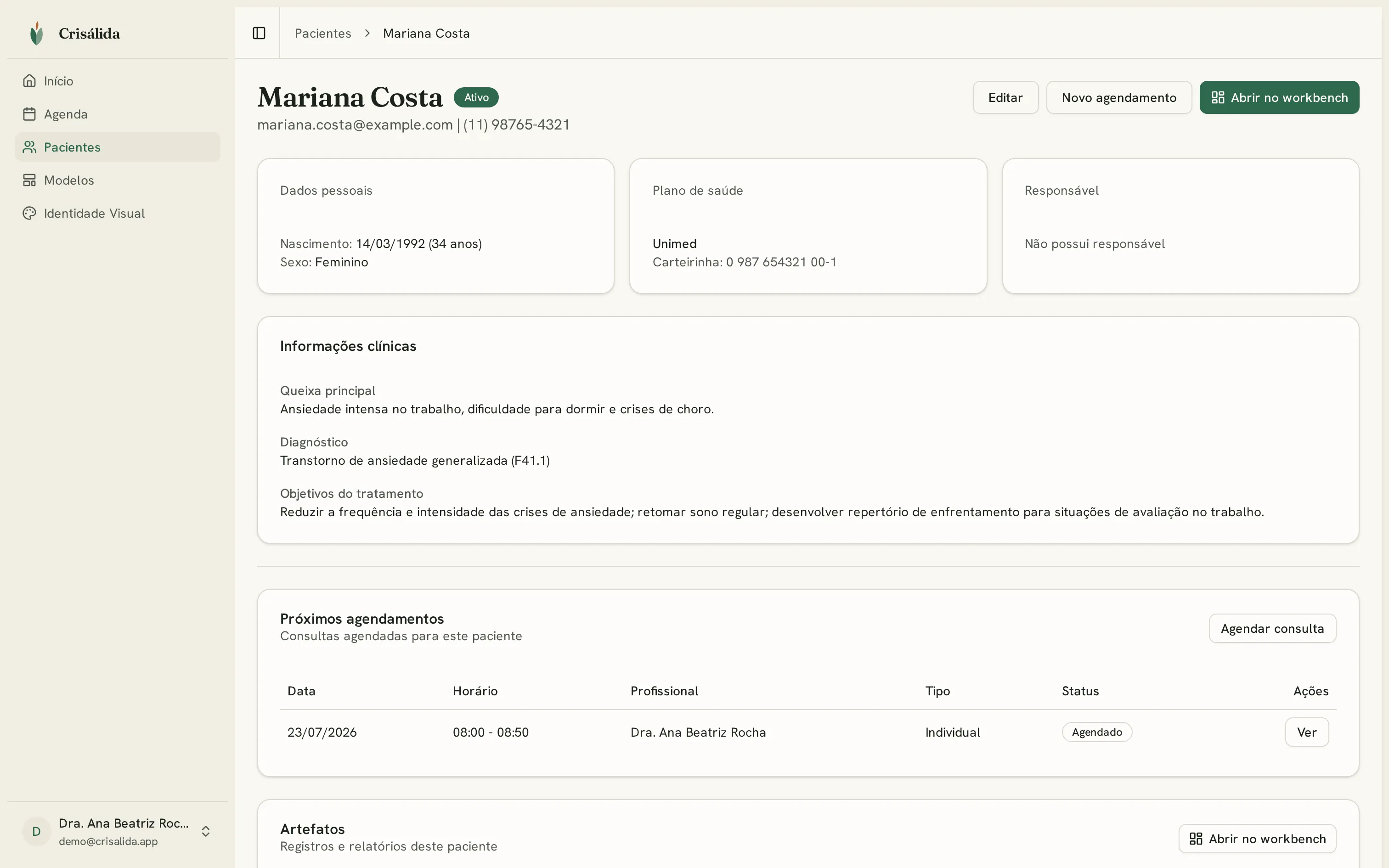Click the time slot 08:00 - 08:50

pyautogui.click(x=491, y=732)
